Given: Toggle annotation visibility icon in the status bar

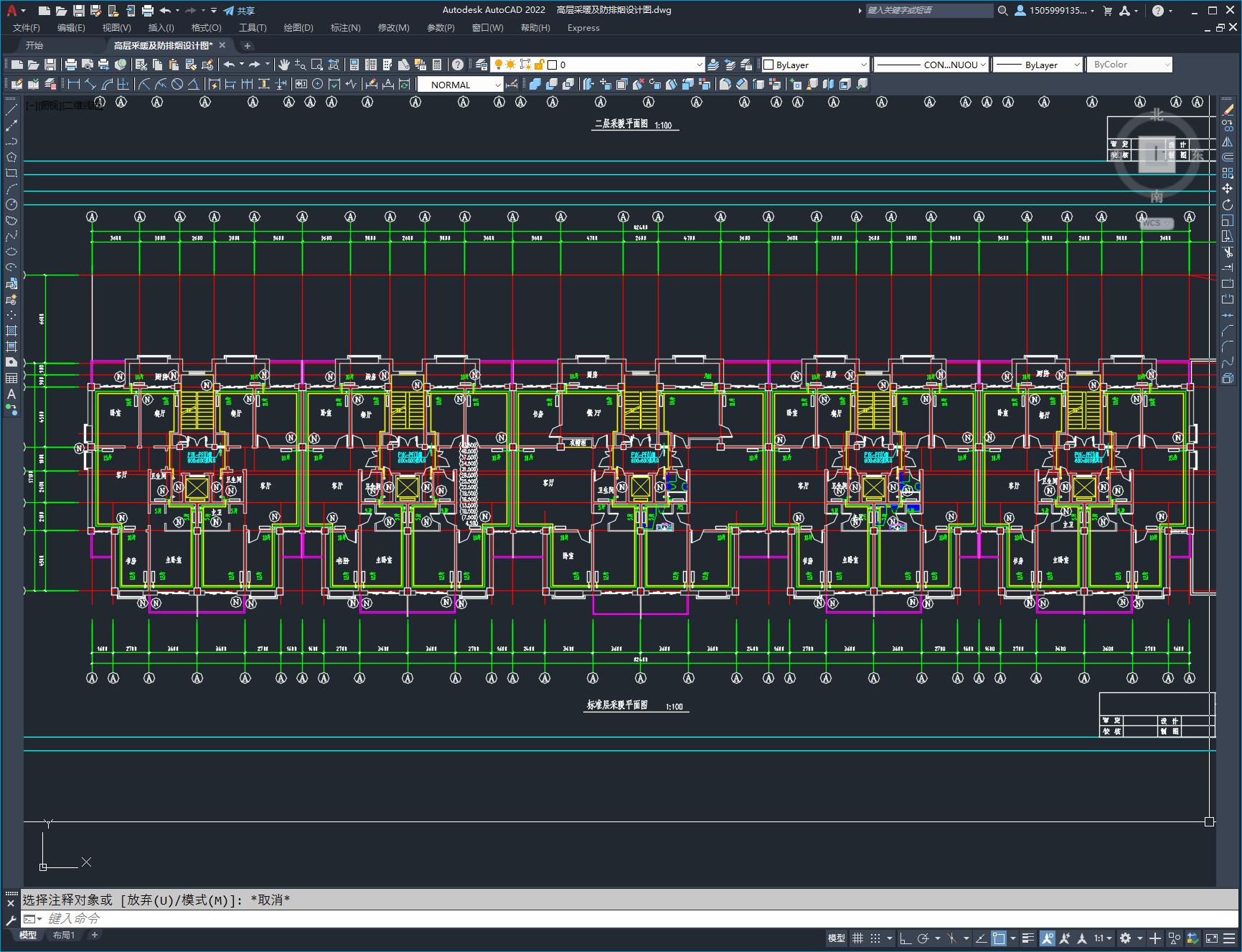Looking at the screenshot, I should point(1048,938).
